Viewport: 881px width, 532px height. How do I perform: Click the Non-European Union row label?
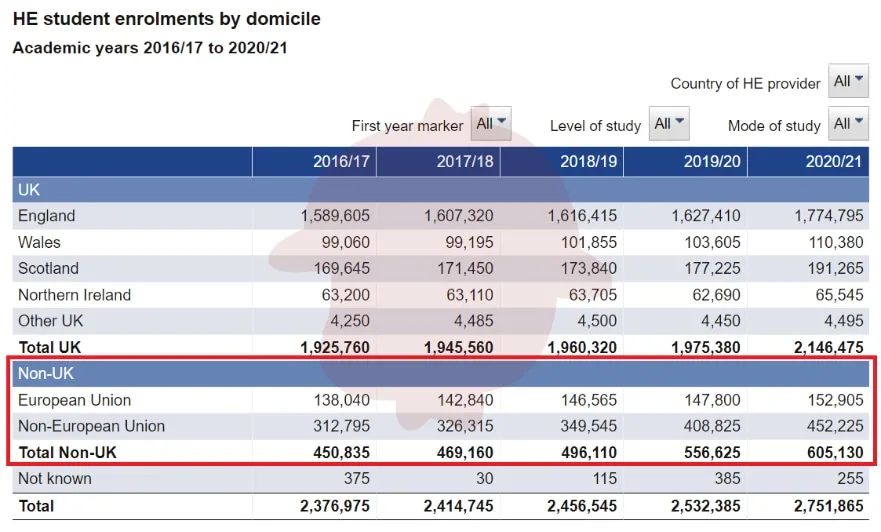click(91, 426)
